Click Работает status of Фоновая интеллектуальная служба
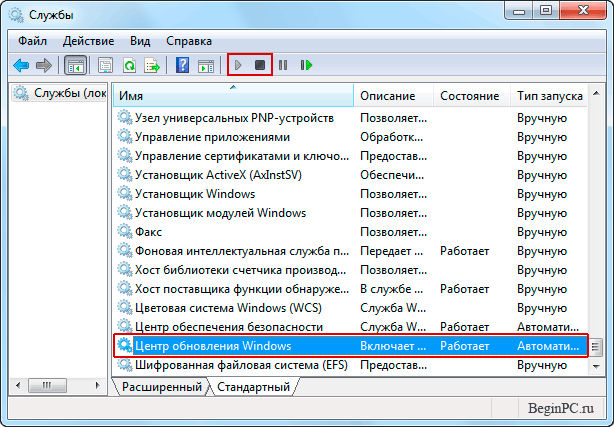This screenshot has height=427, width=614. click(x=464, y=251)
